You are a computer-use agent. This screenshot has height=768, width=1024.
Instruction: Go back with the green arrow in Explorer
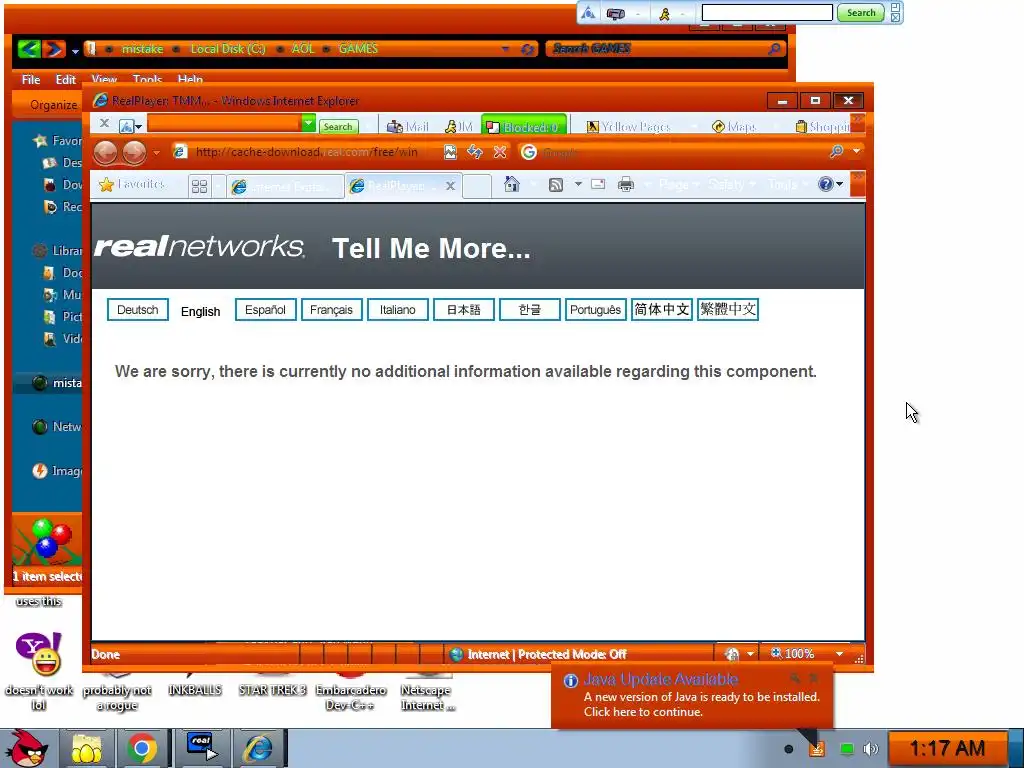(x=29, y=48)
